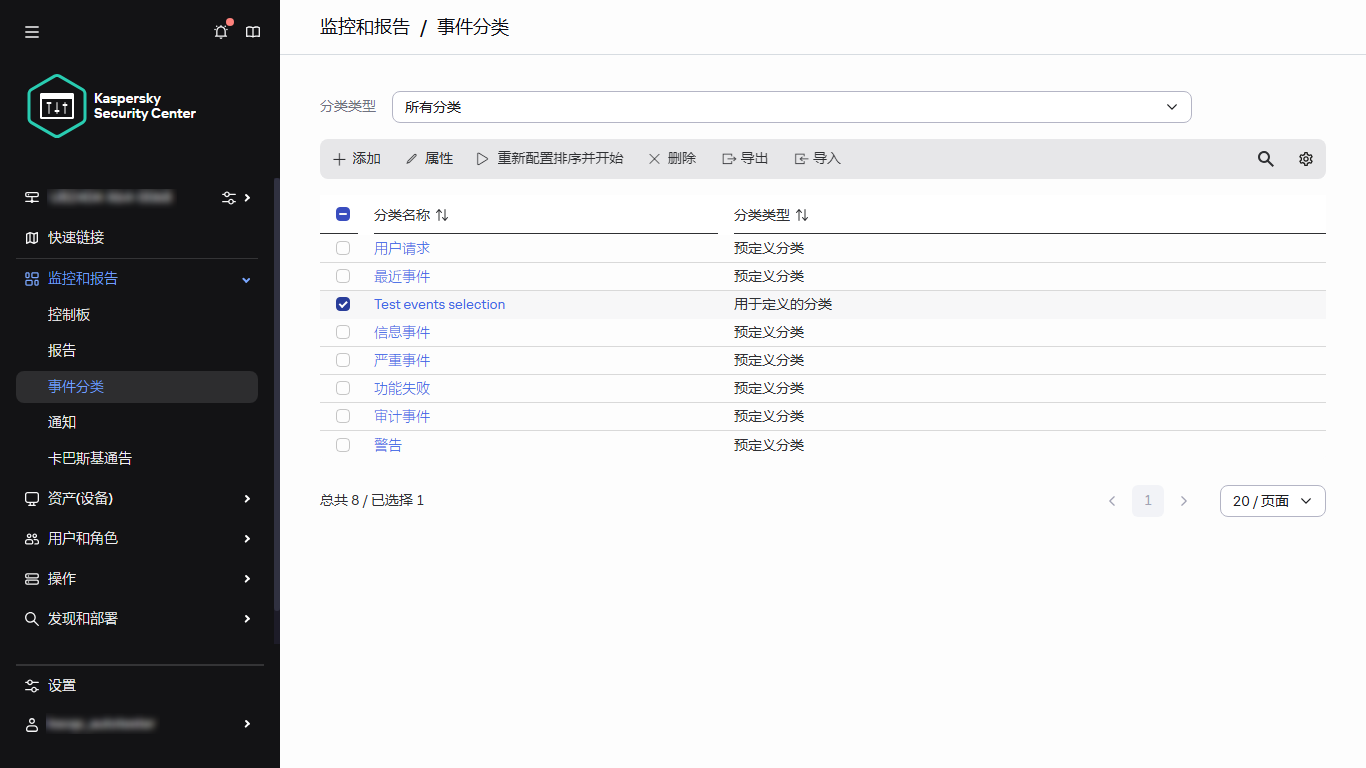Open the 严重事件 selection link
The width and height of the screenshot is (1366, 768).
402,360
